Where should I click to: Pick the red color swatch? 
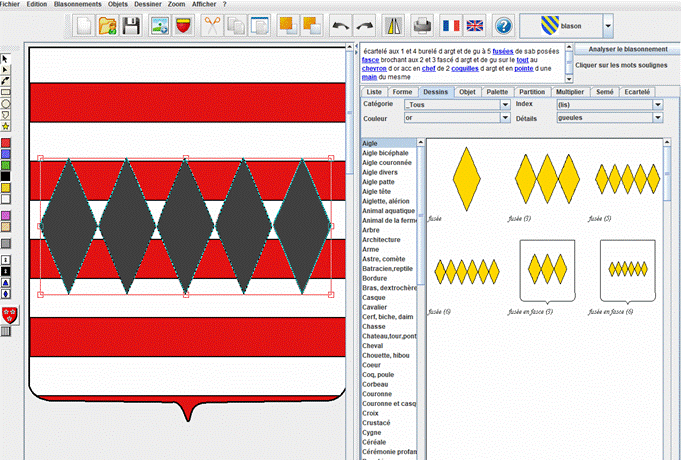[x=6, y=143]
